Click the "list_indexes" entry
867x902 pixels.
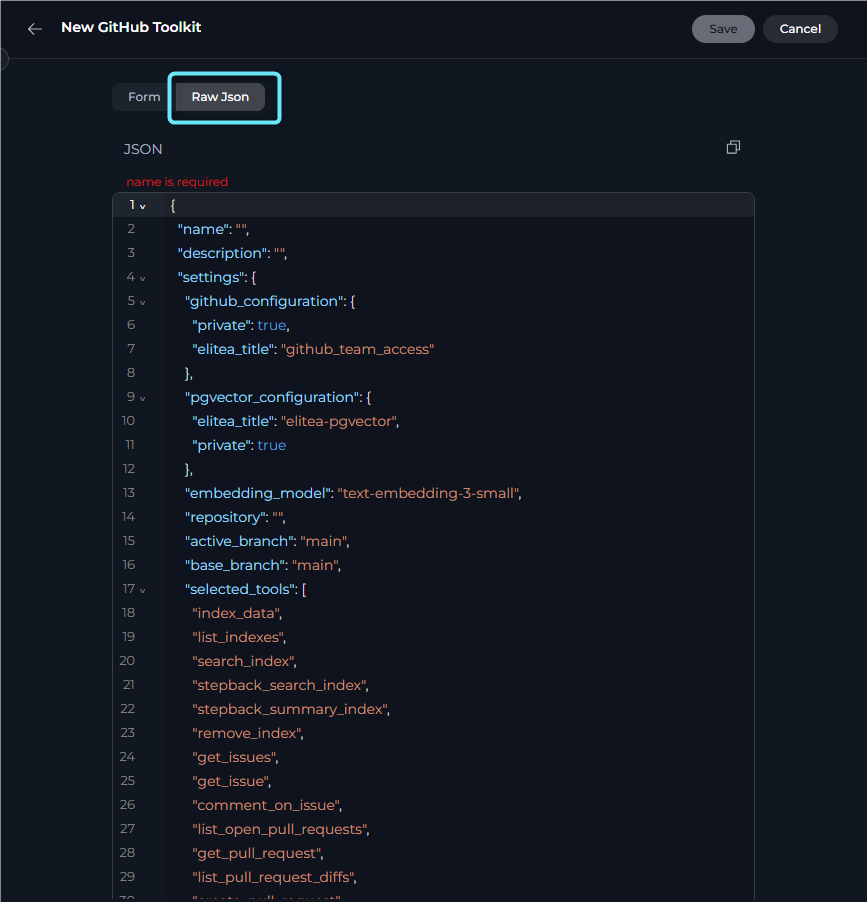click(239, 637)
